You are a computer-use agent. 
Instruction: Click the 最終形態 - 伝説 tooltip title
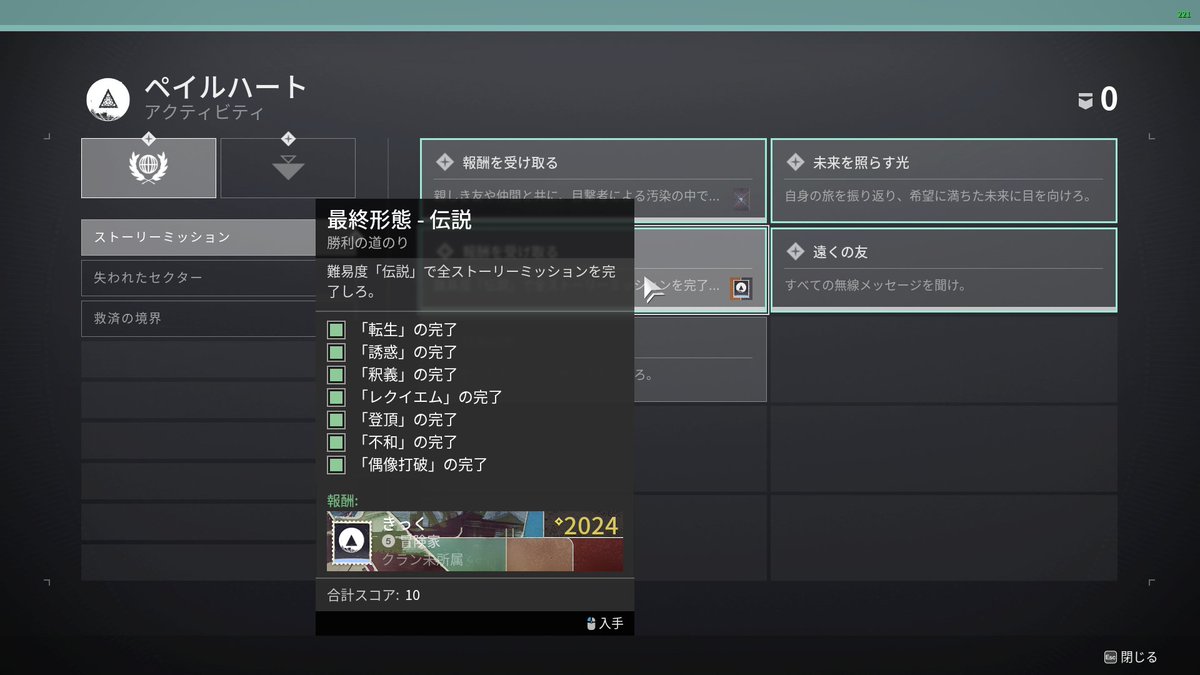(399, 219)
